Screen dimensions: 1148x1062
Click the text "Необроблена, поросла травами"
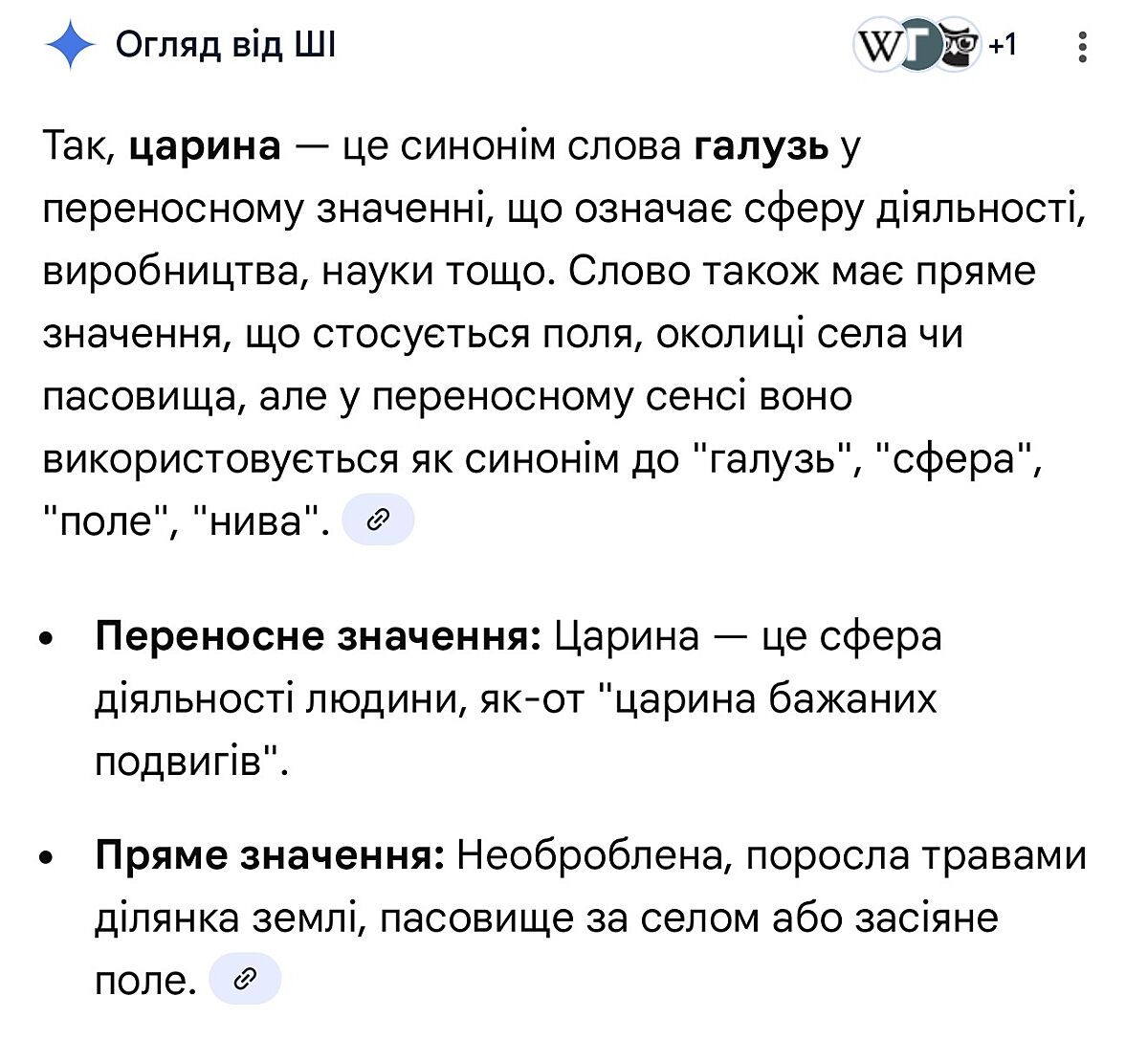pyautogui.click(x=771, y=854)
